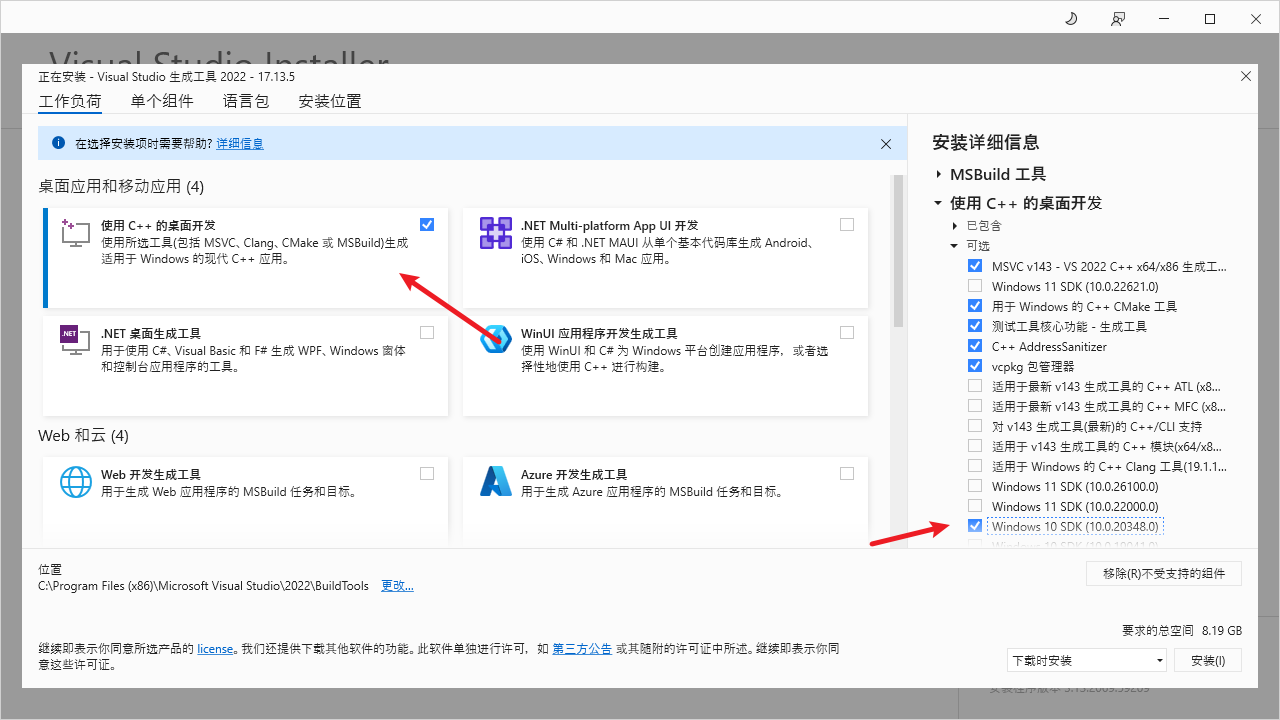The width and height of the screenshot is (1280, 720).
Task: Open the feedback icon in title bar
Action: click(1118, 18)
